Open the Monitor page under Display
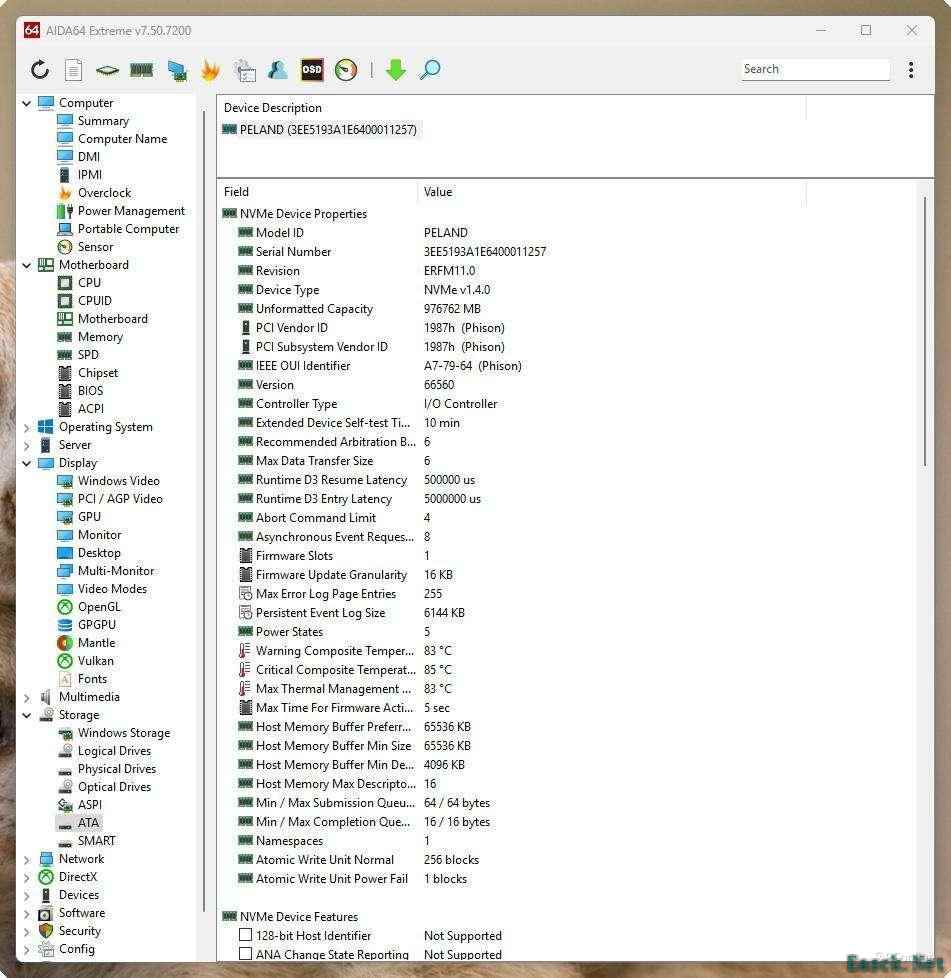The height and width of the screenshot is (978, 951). [x=100, y=535]
